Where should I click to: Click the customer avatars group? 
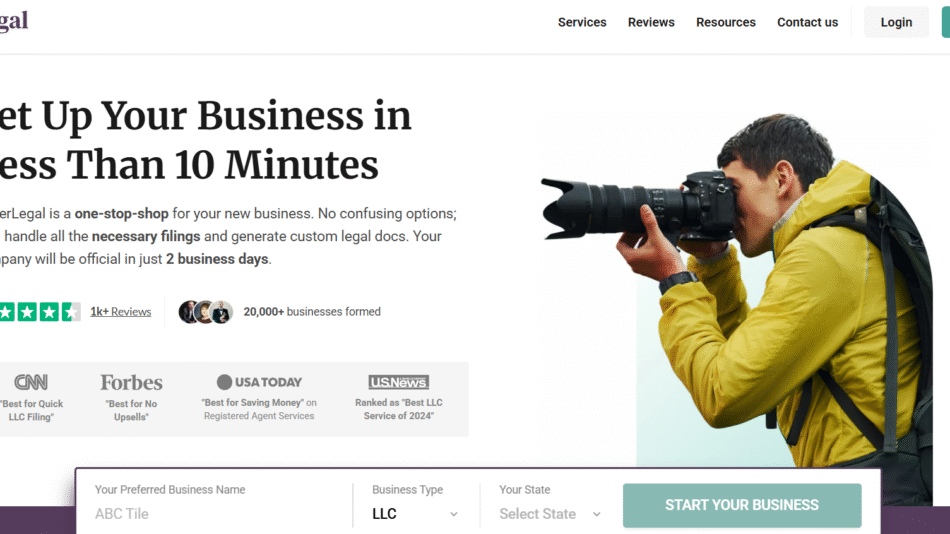205,312
